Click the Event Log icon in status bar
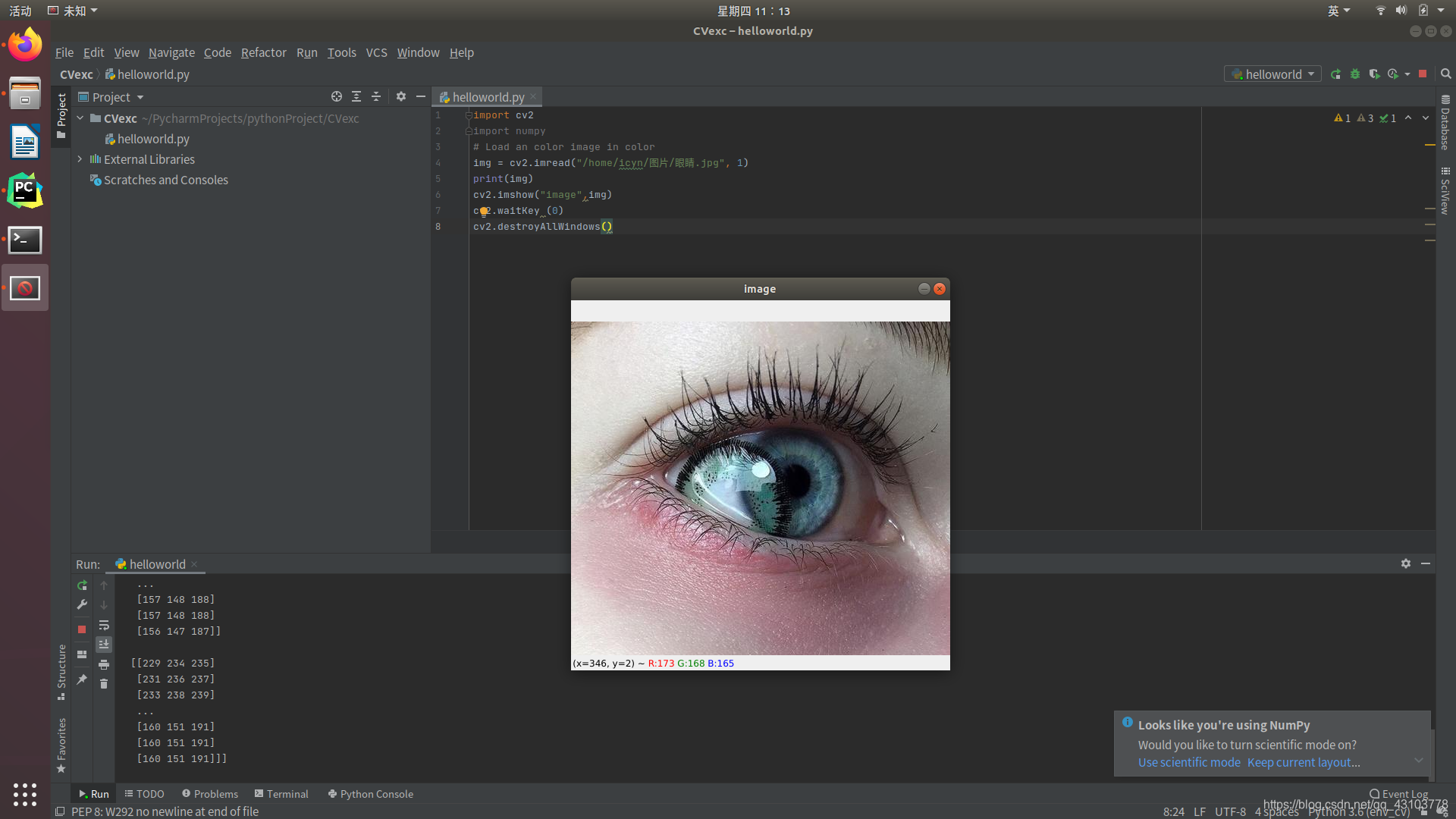 1374,793
